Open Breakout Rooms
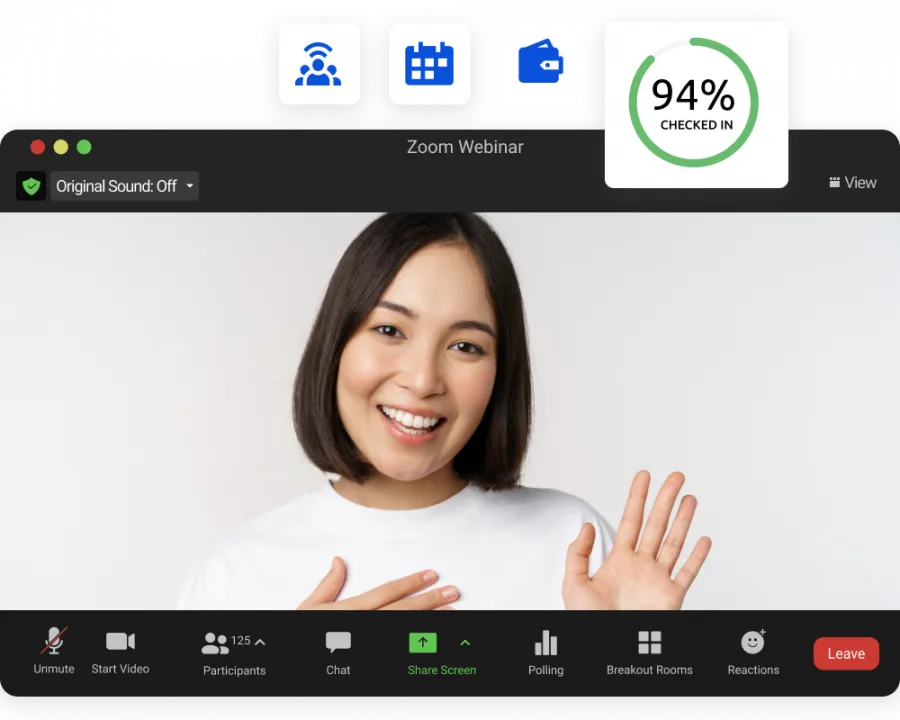This screenshot has height=720, width=900. (x=649, y=643)
